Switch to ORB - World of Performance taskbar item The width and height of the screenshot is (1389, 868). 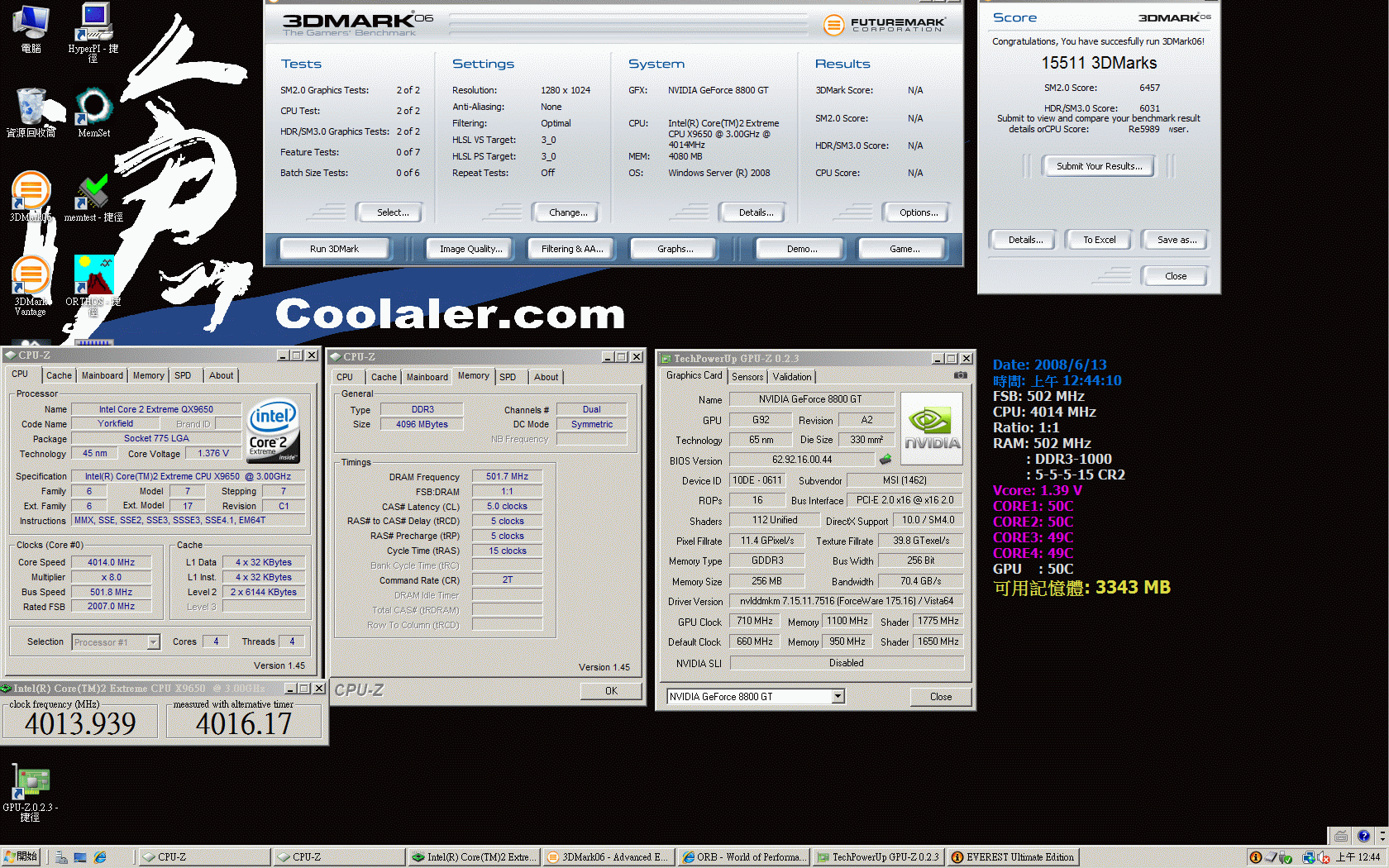point(742,857)
